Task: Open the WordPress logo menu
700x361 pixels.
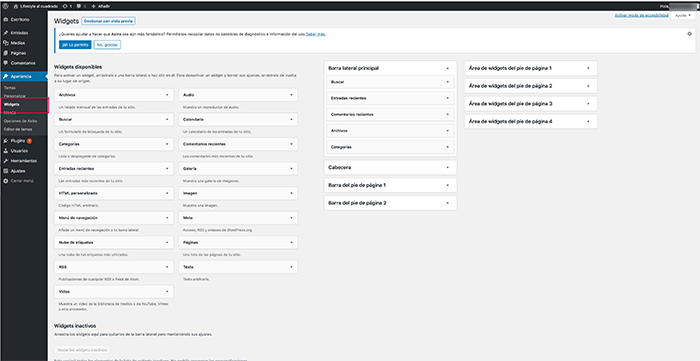Action: point(5,6)
